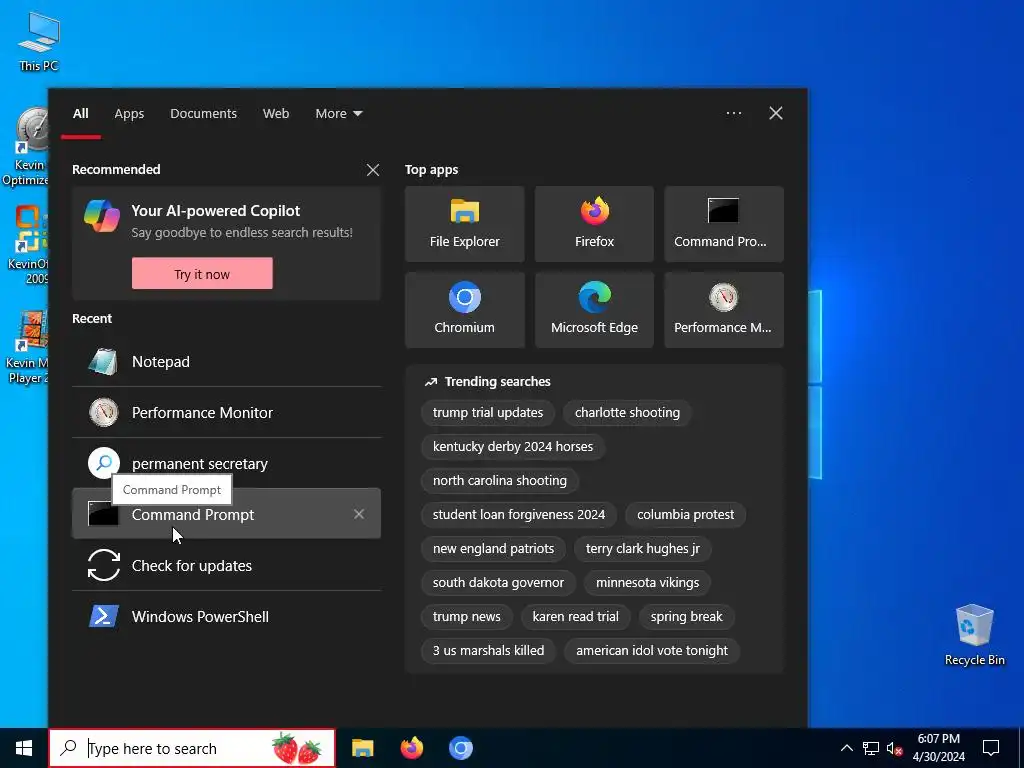Choose 'karen read trial' trending chip
1024x768 pixels.
click(575, 616)
